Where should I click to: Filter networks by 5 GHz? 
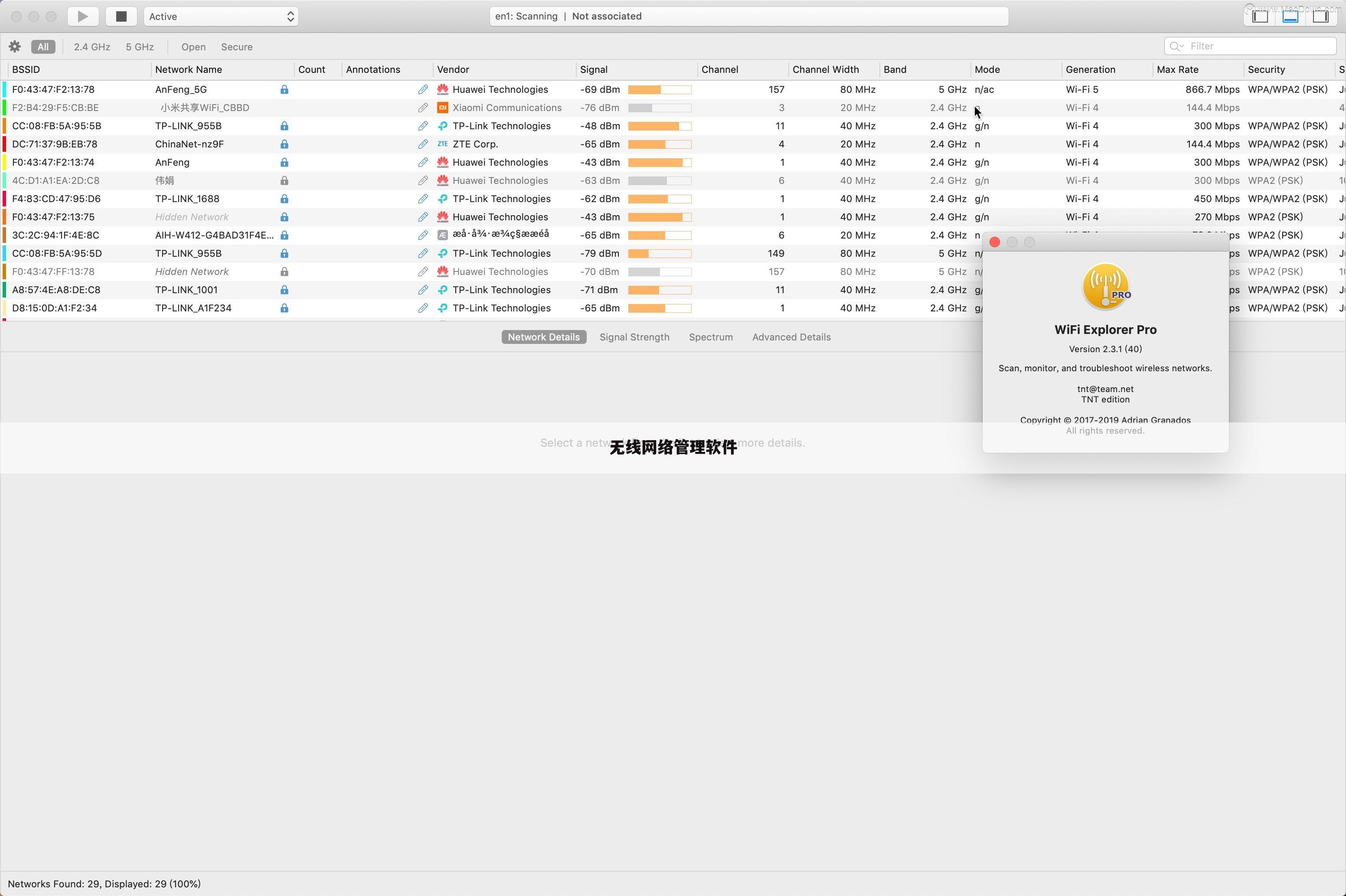coord(139,46)
